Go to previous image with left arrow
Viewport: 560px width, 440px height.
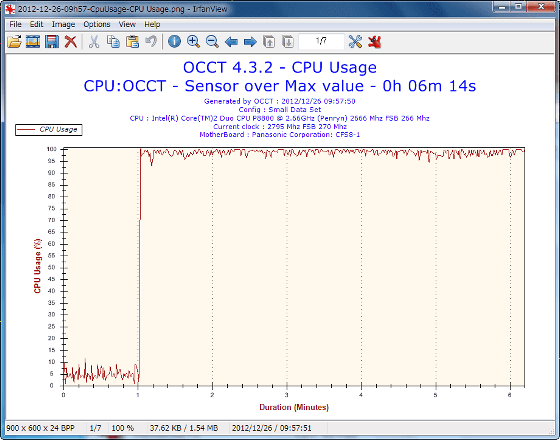[231, 42]
